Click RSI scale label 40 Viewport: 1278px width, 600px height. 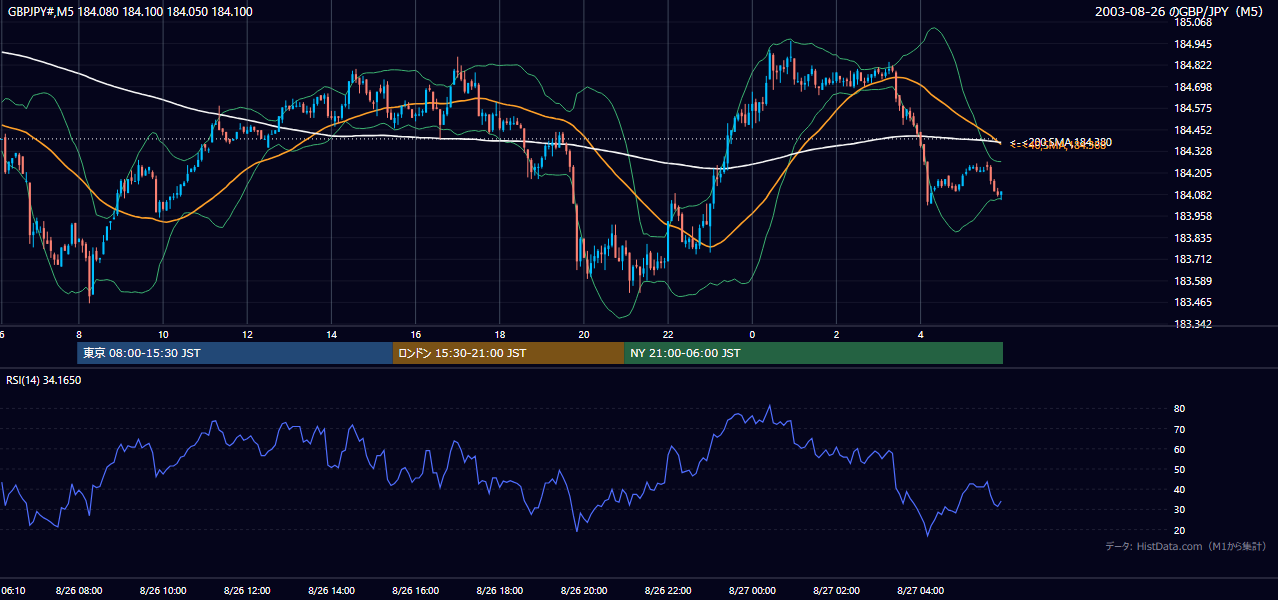point(1179,490)
